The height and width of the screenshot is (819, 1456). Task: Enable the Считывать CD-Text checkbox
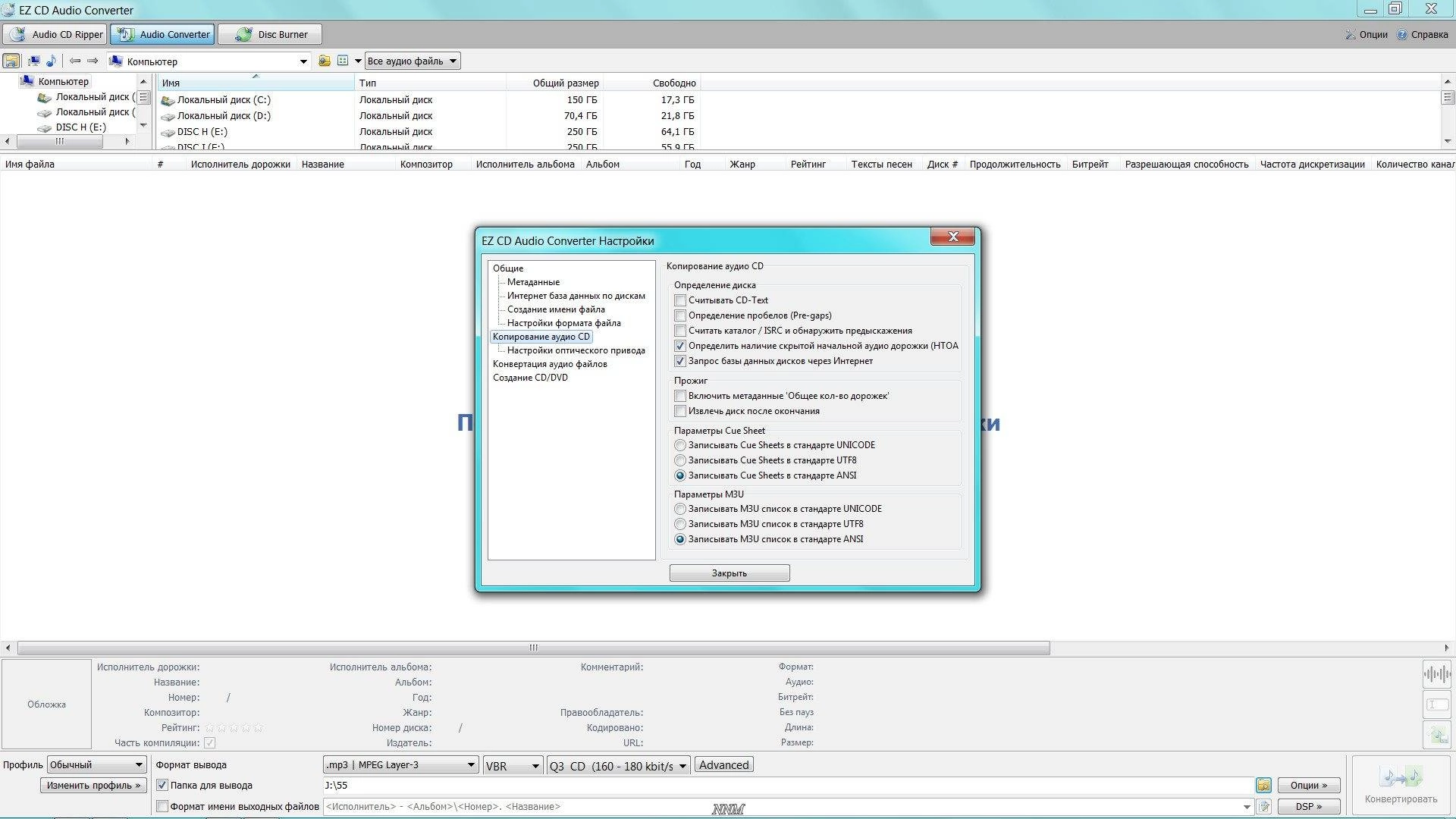point(680,300)
